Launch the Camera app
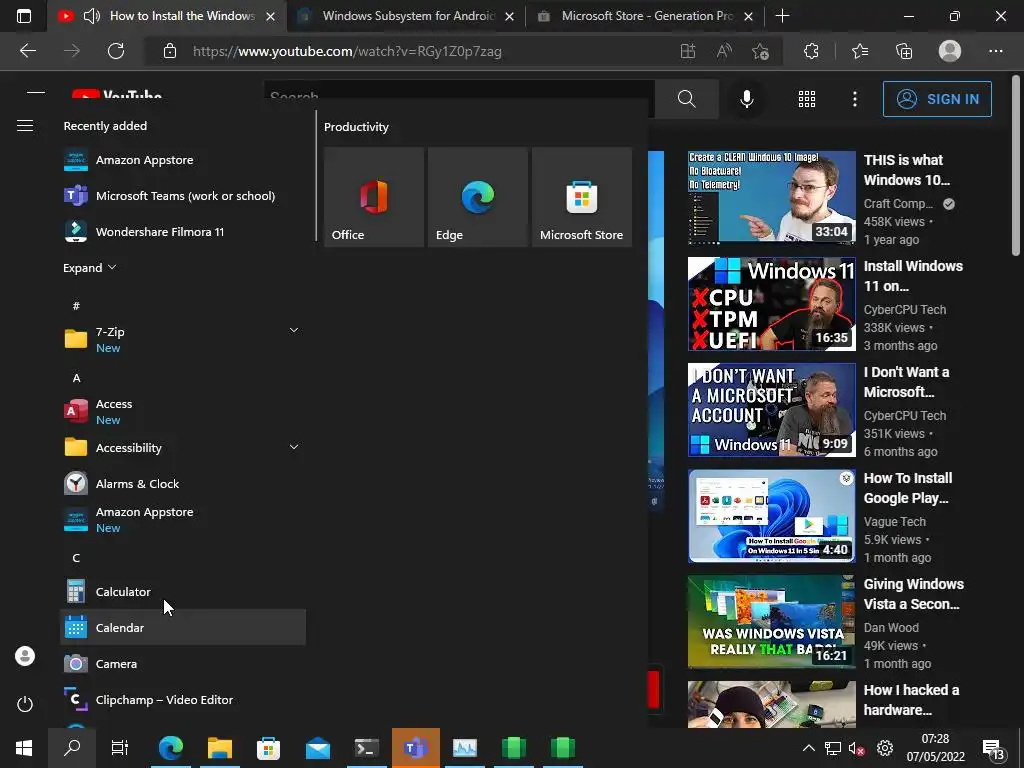The width and height of the screenshot is (1024, 768). (183, 664)
